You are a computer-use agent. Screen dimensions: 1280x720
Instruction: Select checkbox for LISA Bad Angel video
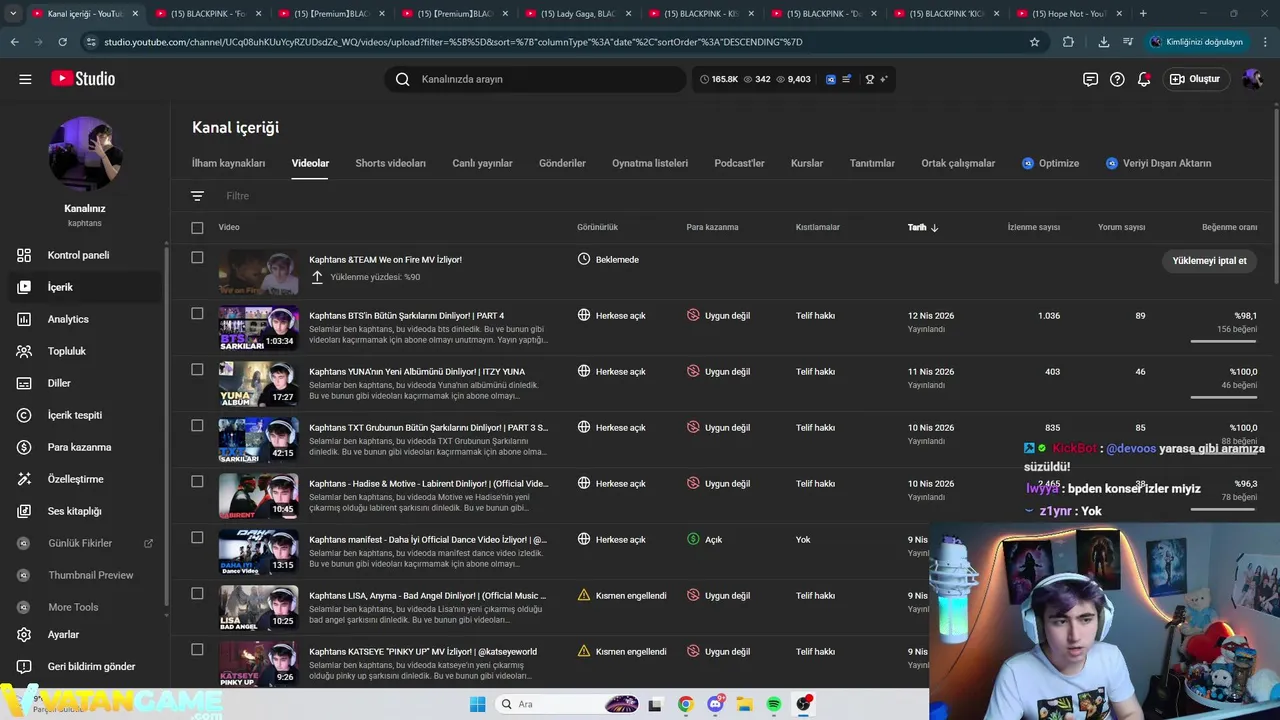pos(197,593)
